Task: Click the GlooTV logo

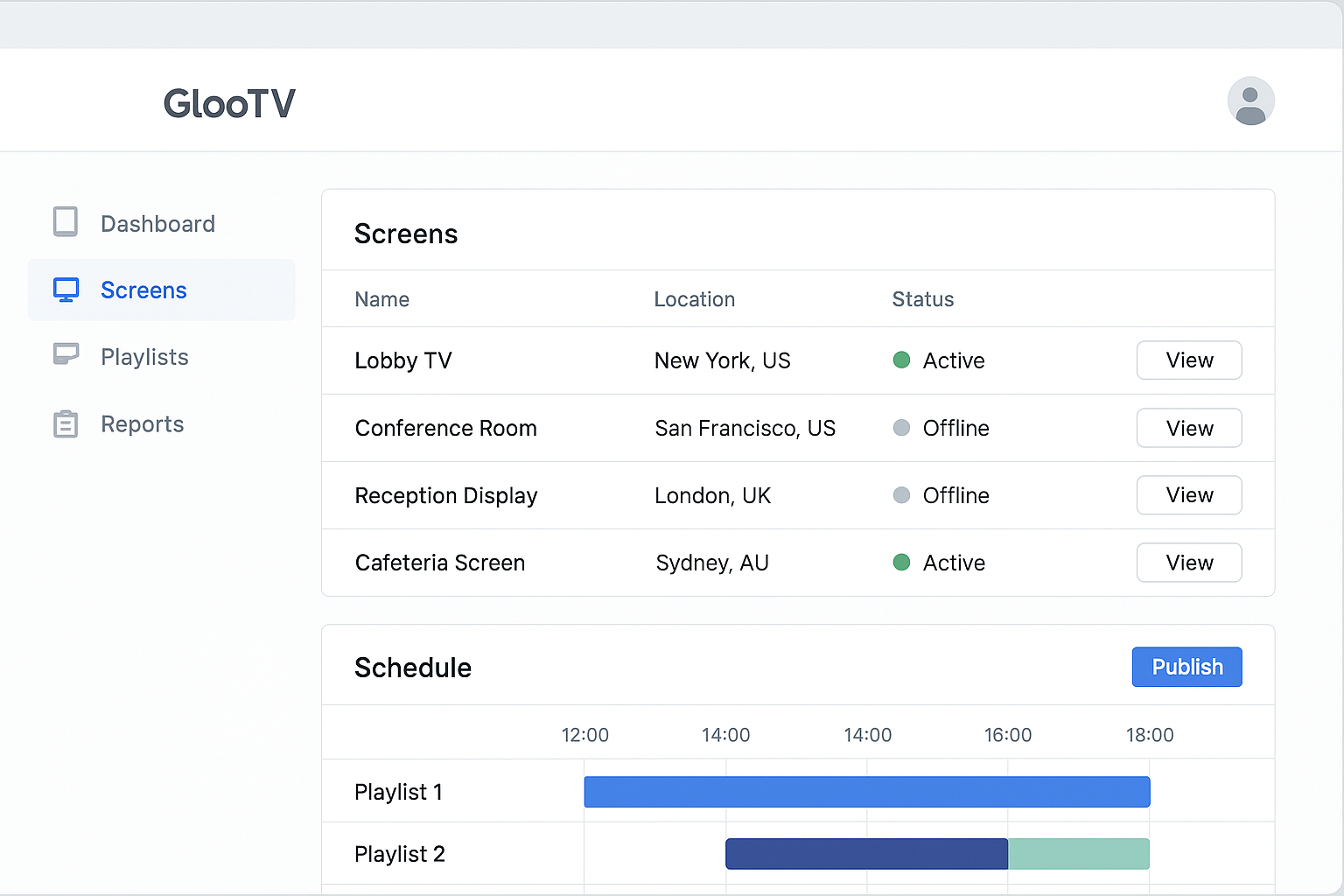Action: pos(229,102)
